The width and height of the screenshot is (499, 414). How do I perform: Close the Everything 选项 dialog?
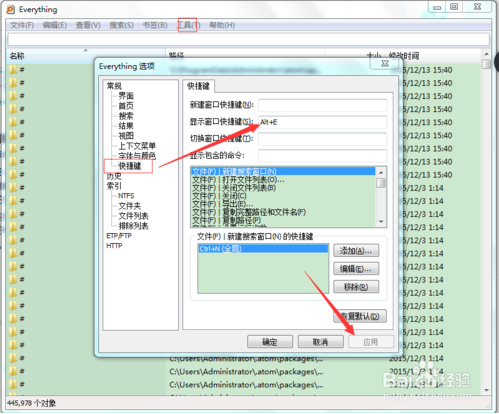click(x=385, y=63)
